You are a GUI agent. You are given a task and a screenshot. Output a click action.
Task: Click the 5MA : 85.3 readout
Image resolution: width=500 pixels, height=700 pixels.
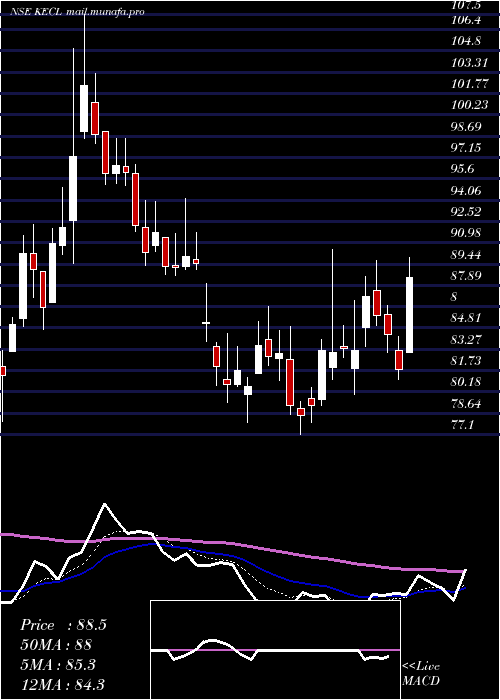coord(58,665)
